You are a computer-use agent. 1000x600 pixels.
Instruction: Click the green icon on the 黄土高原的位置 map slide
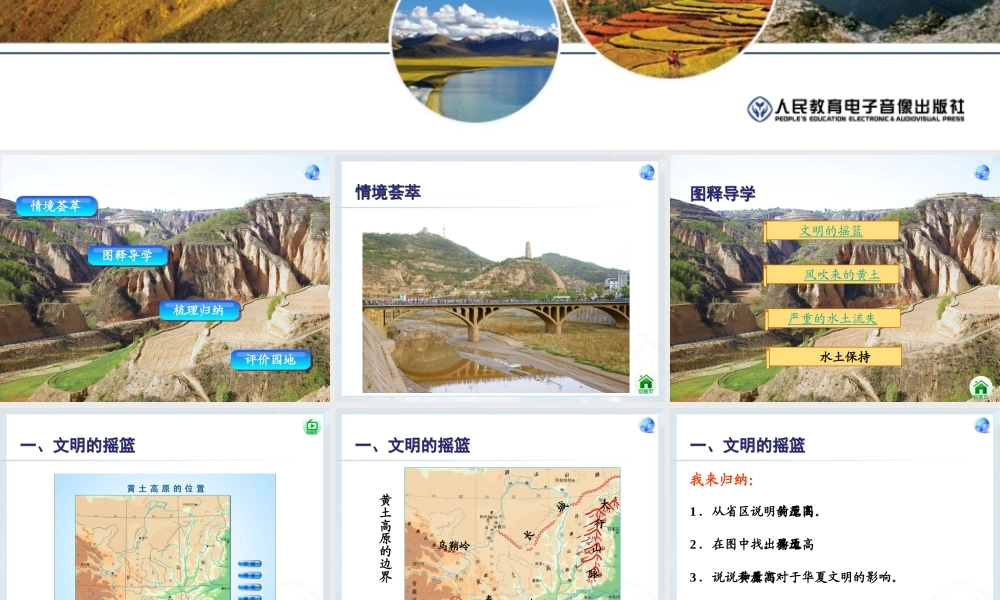coord(312,427)
